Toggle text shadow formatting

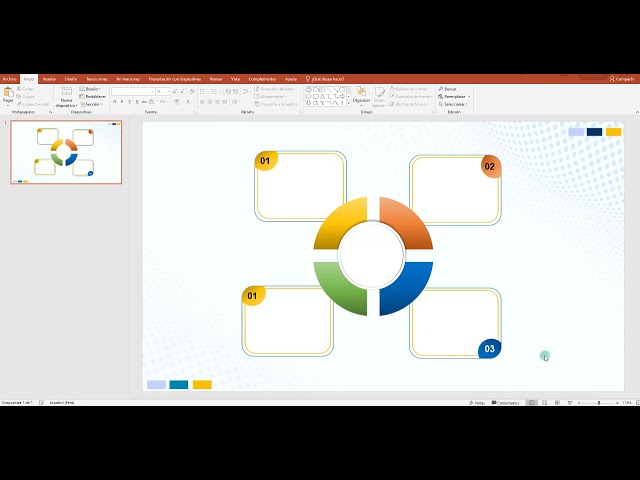(137, 102)
